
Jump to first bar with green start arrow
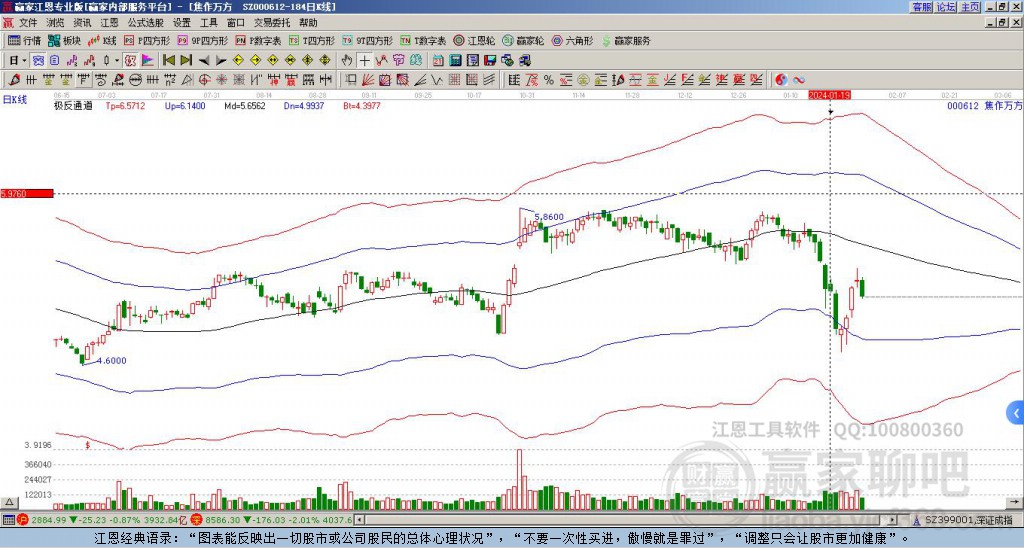pyautogui.click(x=168, y=60)
